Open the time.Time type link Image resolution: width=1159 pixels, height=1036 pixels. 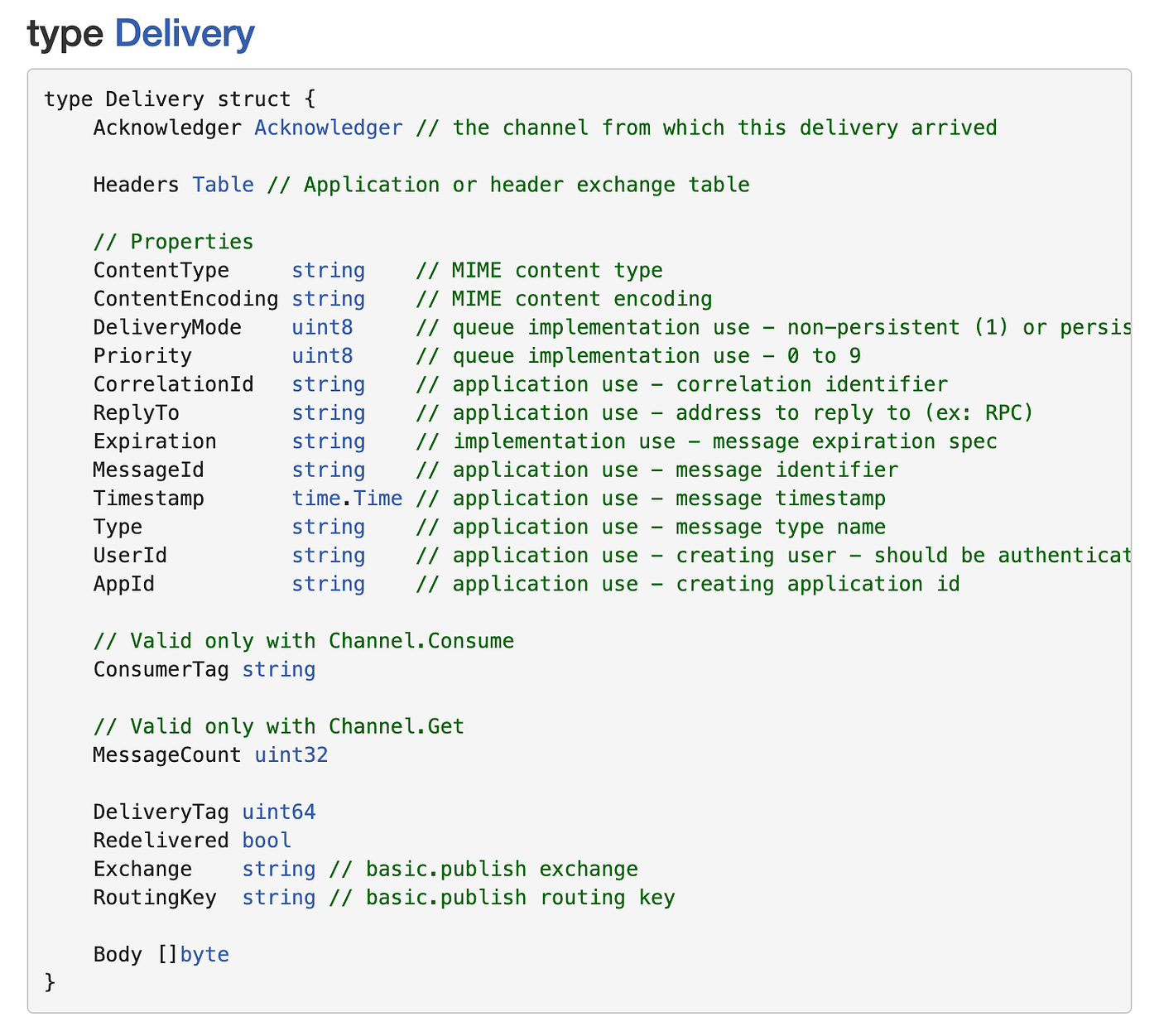pos(346,498)
